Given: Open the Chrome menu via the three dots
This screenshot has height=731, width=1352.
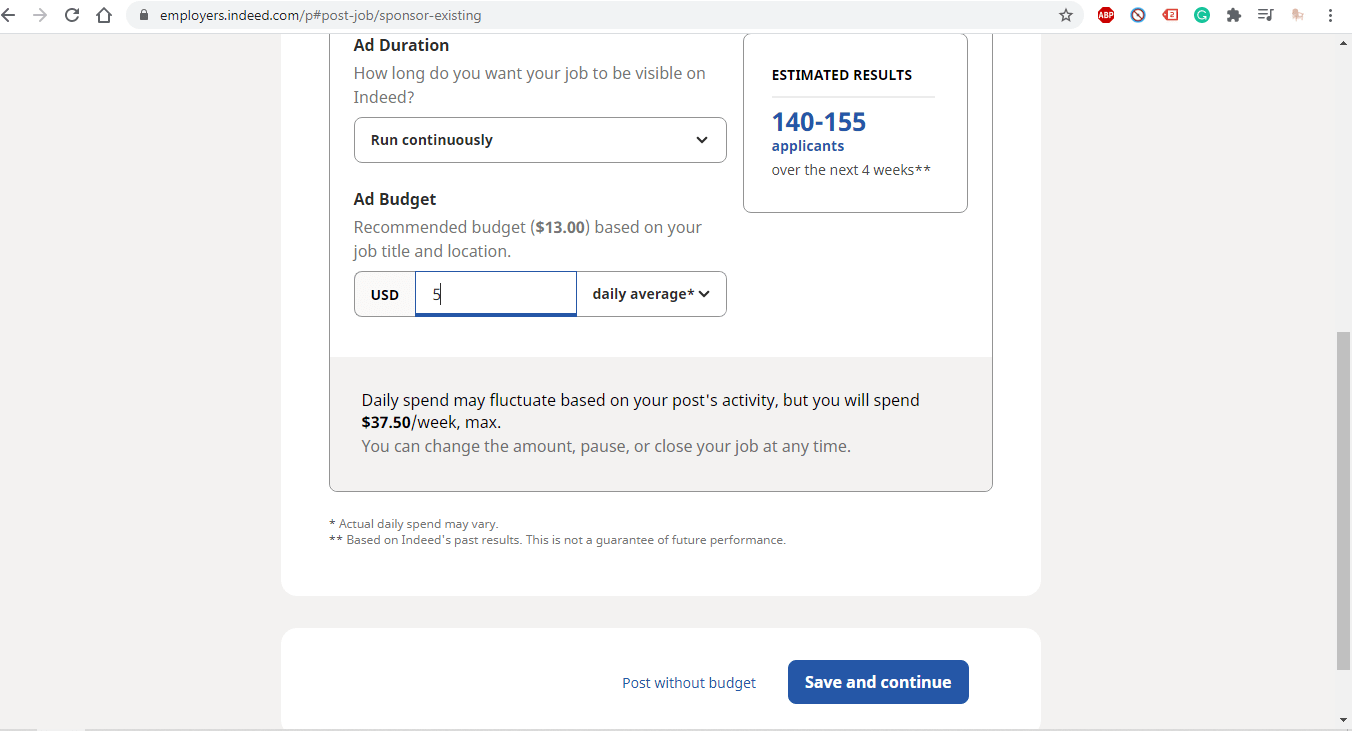Looking at the screenshot, I should (1330, 15).
